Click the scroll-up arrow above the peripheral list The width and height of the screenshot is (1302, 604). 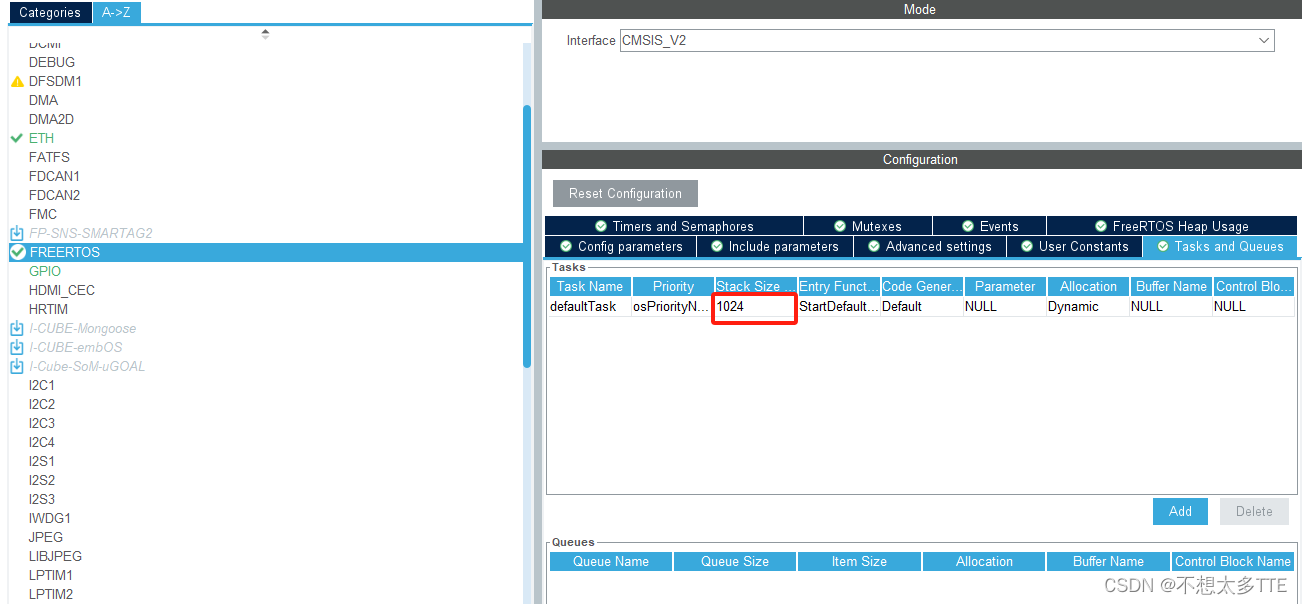coord(265,33)
